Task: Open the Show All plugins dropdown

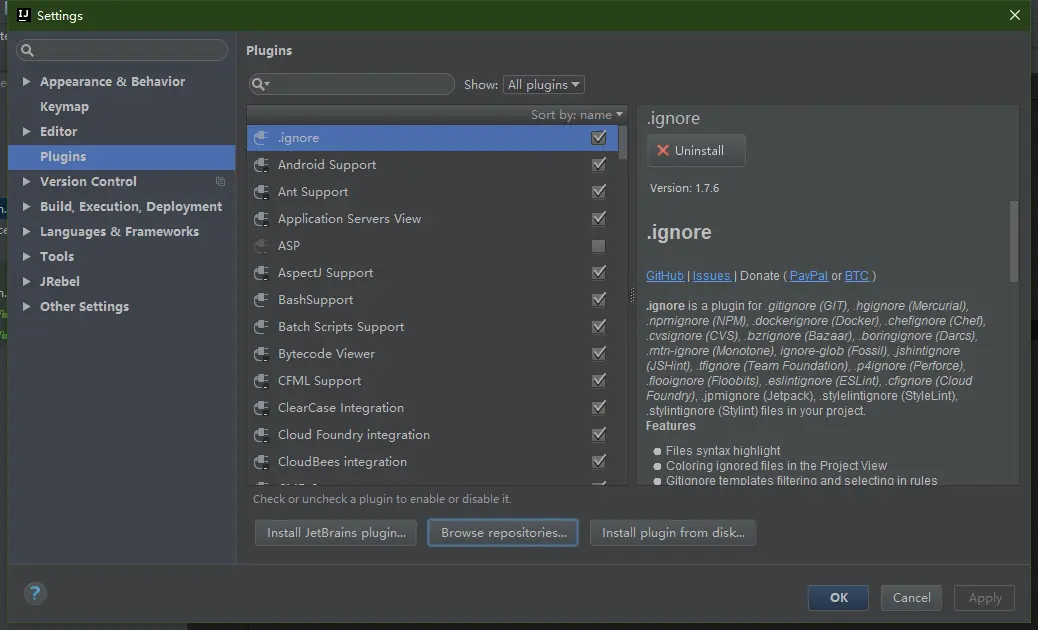Action: pos(543,85)
